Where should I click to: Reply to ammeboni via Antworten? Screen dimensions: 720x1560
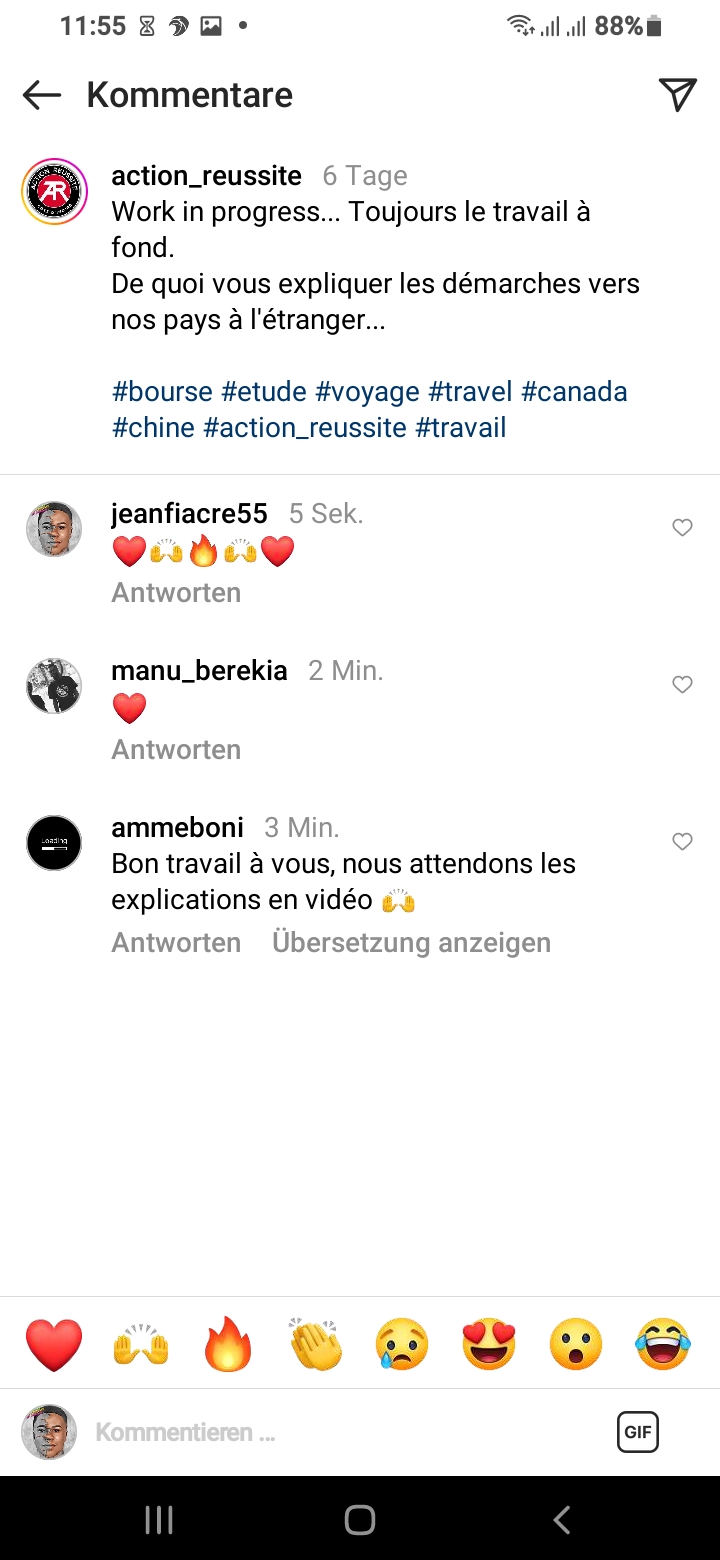[176, 943]
